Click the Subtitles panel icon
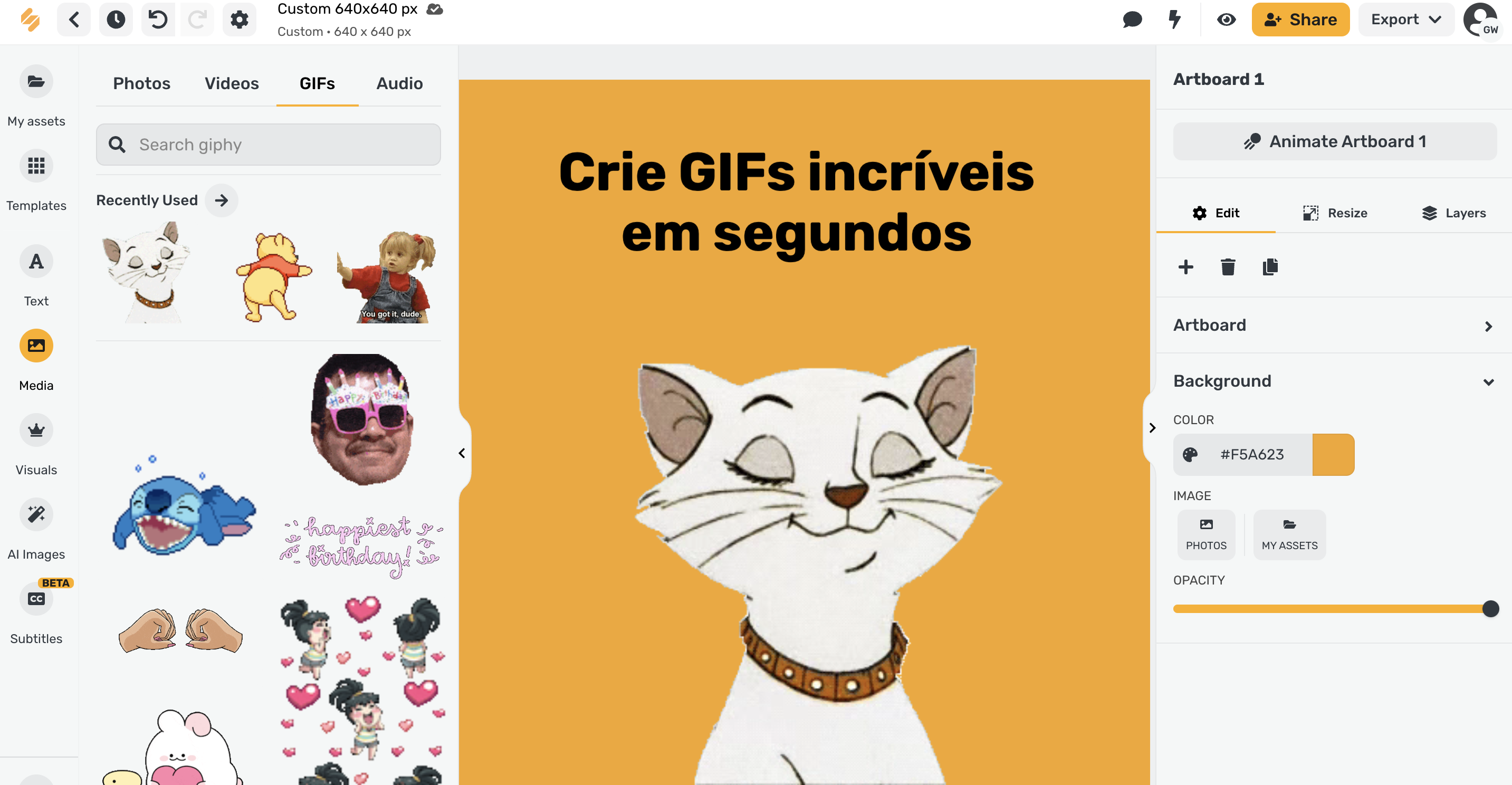The image size is (1512, 785). click(36, 598)
